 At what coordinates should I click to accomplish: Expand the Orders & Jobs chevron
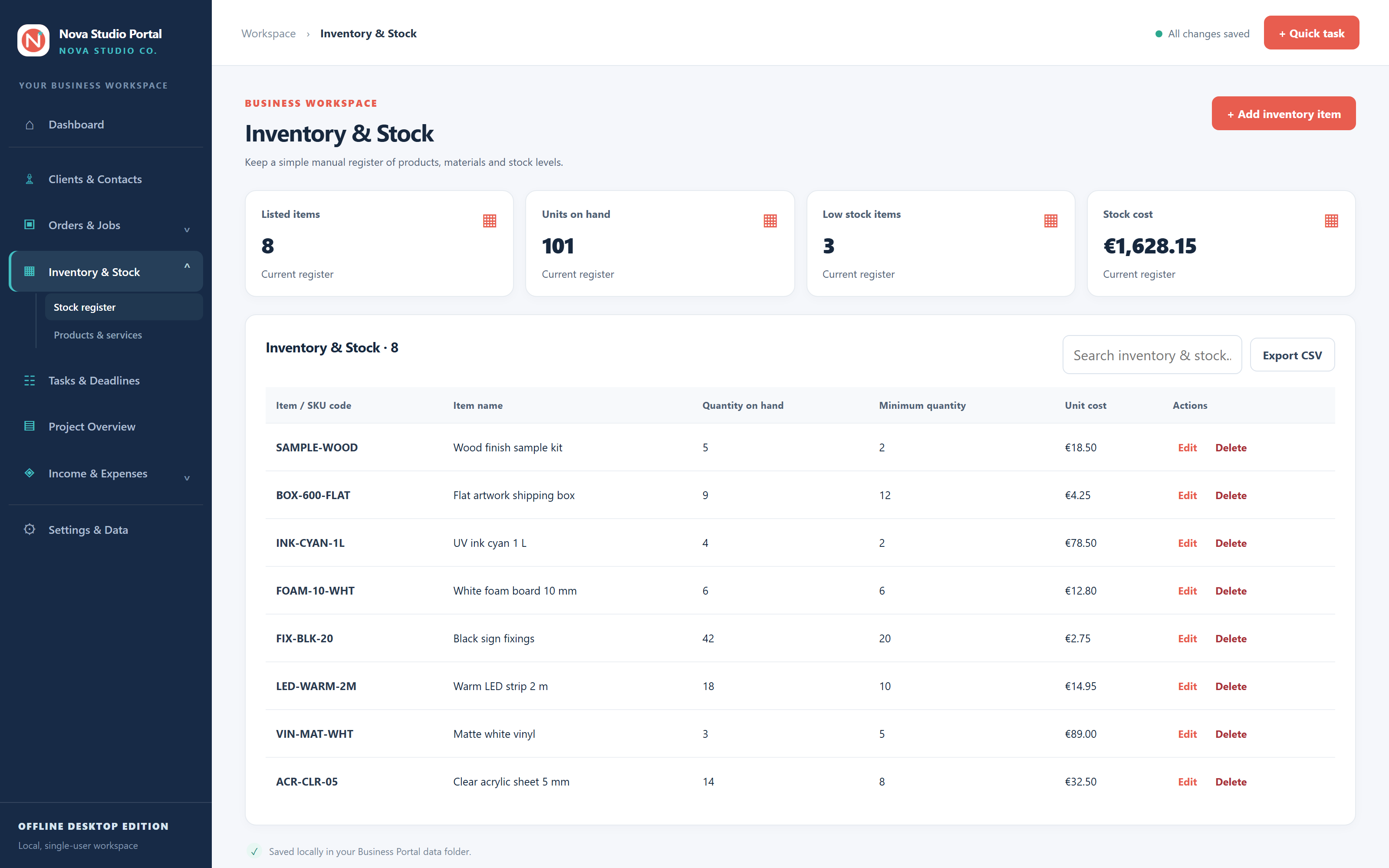(187, 229)
